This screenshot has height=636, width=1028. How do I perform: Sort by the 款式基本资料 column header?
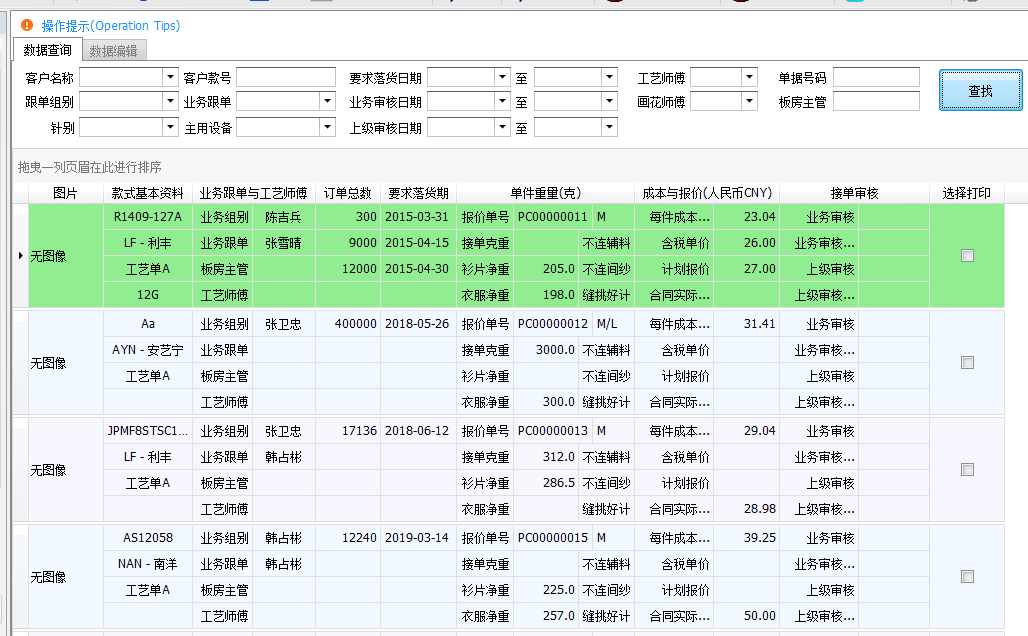click(x=148, y=193)
